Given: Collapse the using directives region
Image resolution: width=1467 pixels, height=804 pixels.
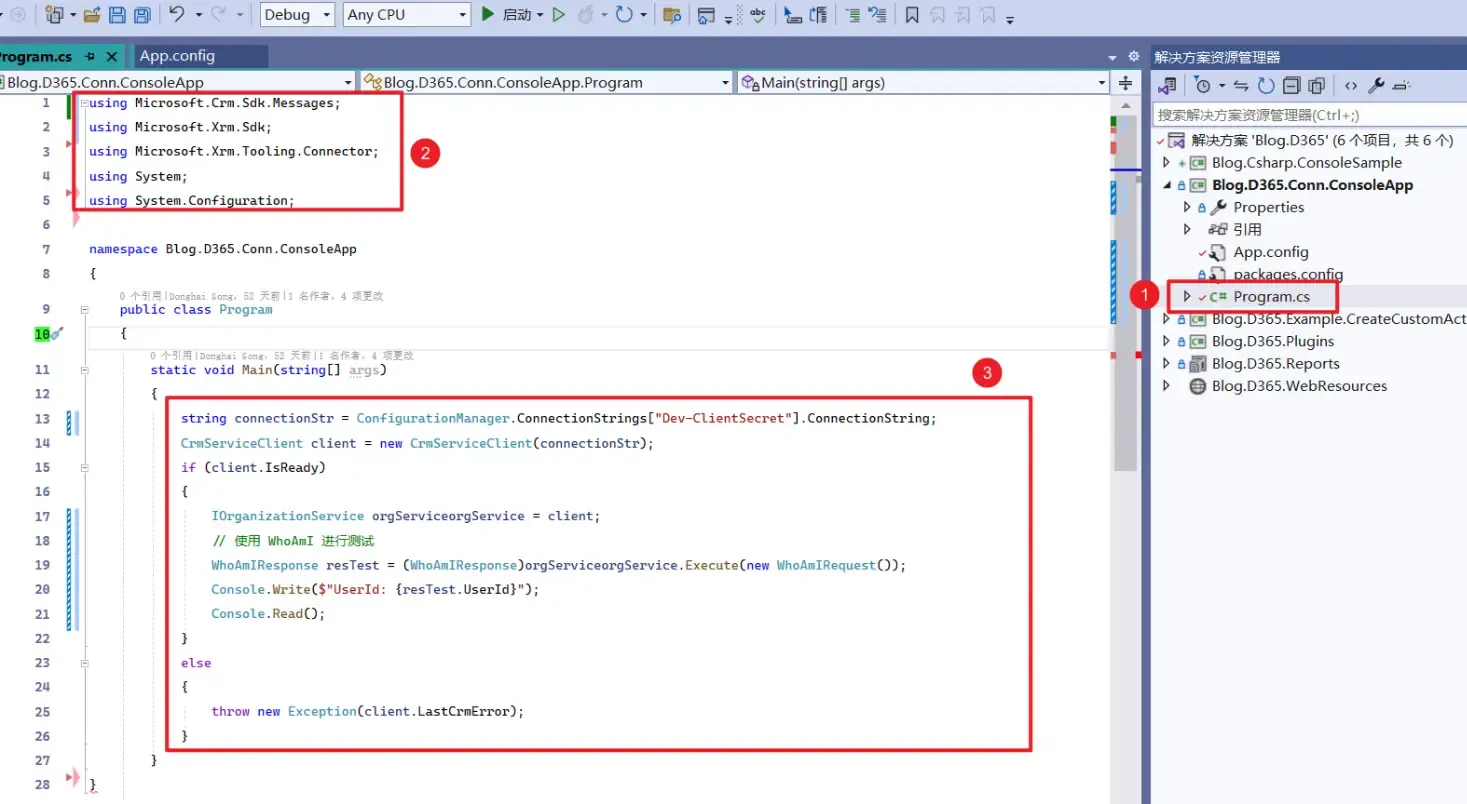Looking at the screenshot, I should pyautogui.click(x=84, y=103).
